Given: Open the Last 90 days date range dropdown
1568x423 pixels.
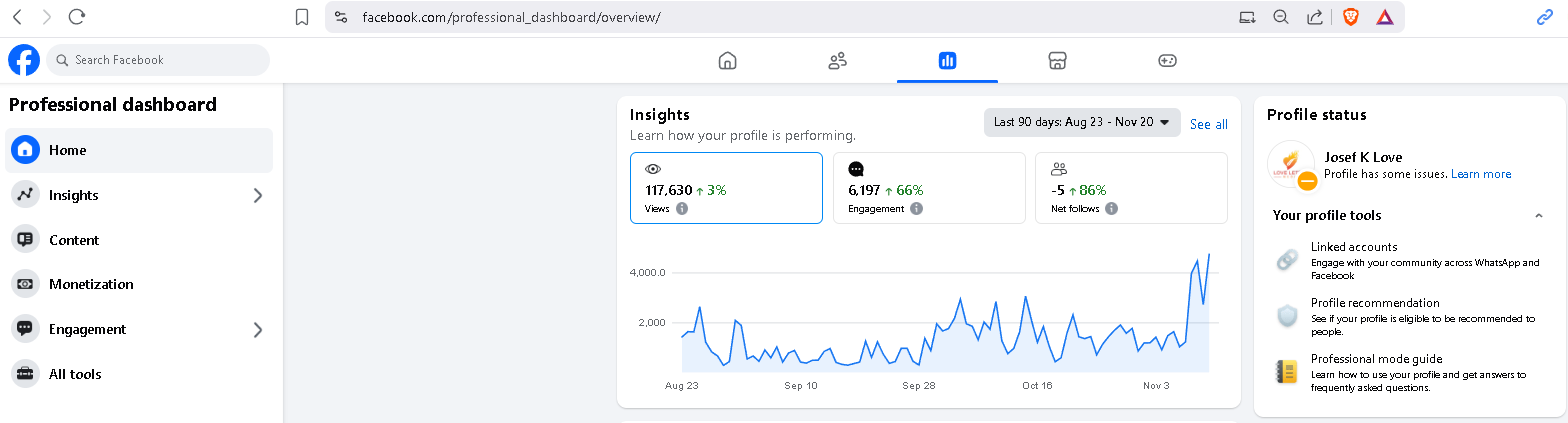Looking at the screenshot, I should [x=1081, y=123].
